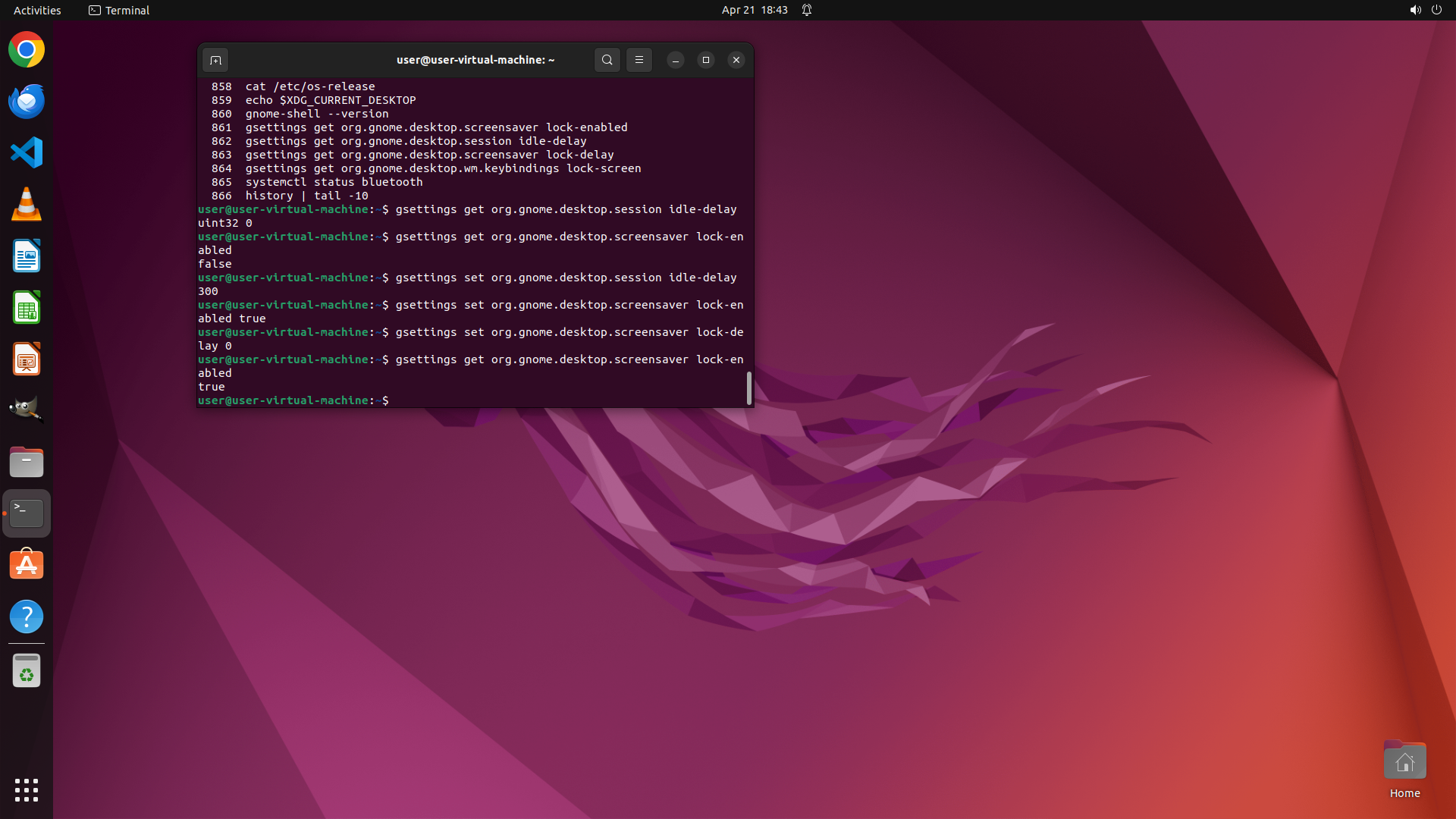Open LibreOffice Writer from dock
The width and height of the screenshot is (1456, 819).
tap(27, 256)
